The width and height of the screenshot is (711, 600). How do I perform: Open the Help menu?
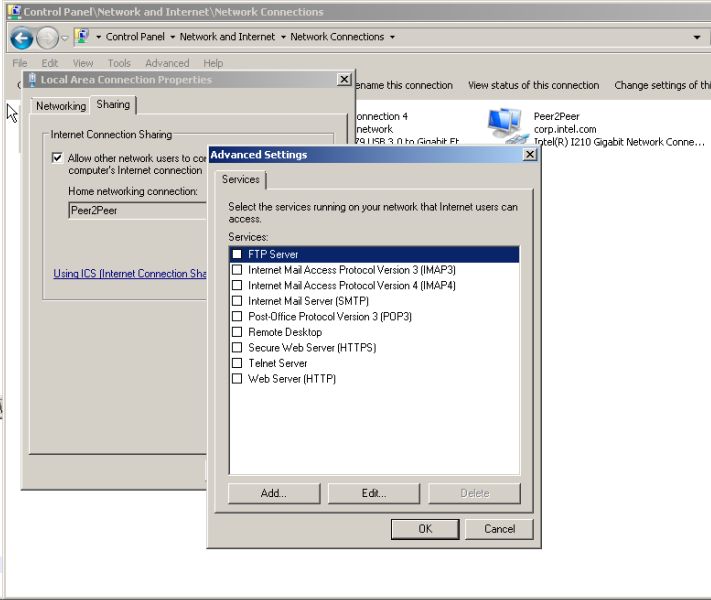pyautogui.click(x=213, y=63)
